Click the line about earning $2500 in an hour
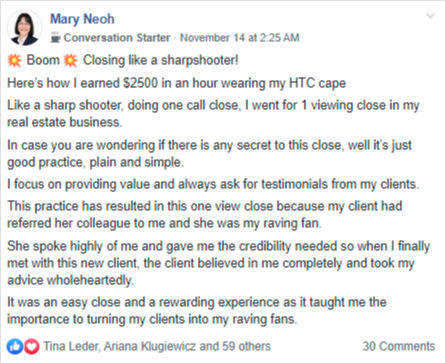The width and height of the screenshot is (445, 363). 177,83
